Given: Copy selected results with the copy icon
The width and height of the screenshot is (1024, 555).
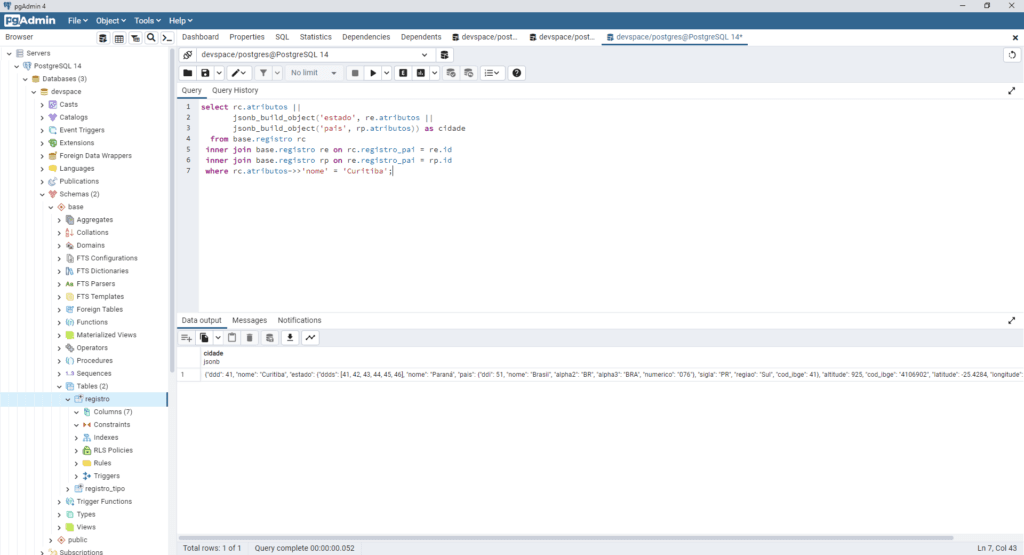Looking at the screenshot, I should [204, 338].
